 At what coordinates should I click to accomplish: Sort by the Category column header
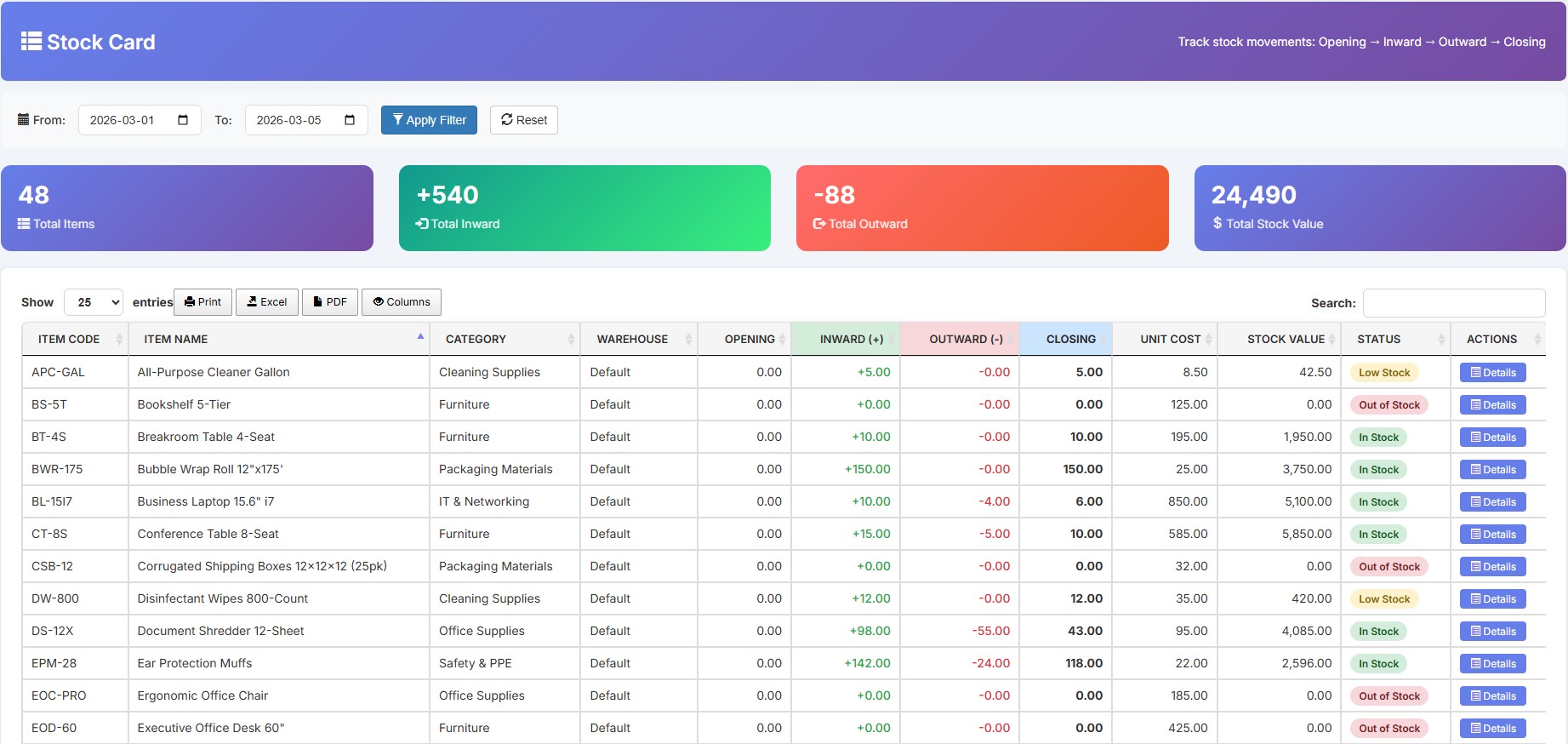point(476,339)
